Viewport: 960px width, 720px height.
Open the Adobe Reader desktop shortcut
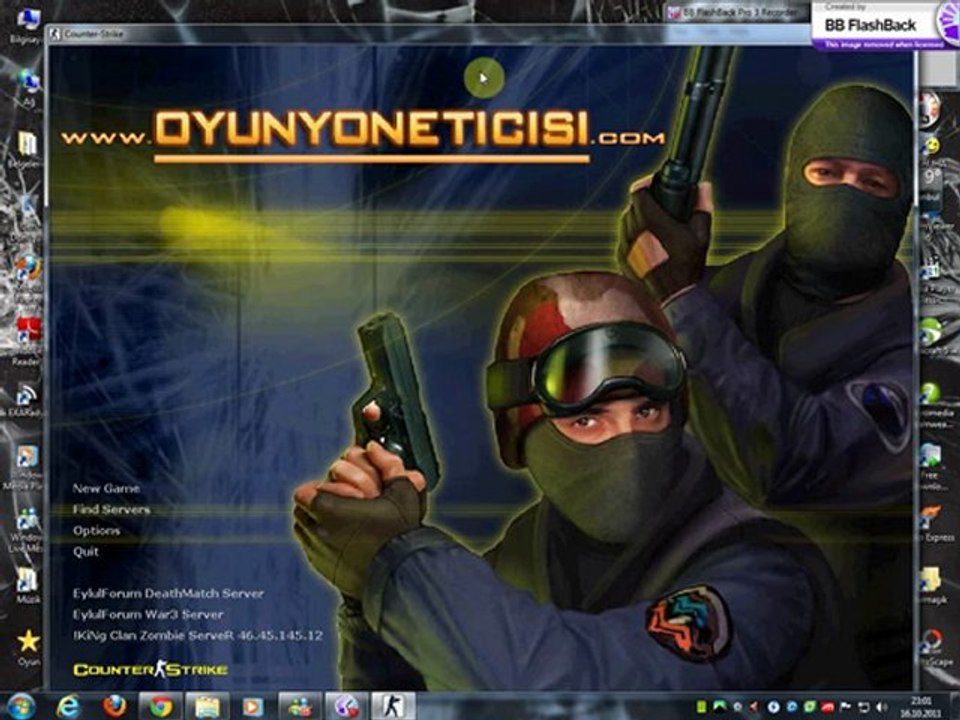click(x=27, y=340)
